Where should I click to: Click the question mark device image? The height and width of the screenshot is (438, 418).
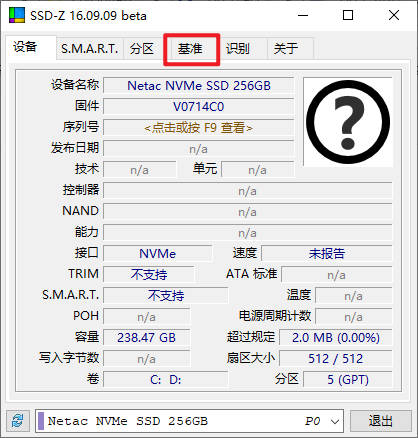(x=348, y=122)
